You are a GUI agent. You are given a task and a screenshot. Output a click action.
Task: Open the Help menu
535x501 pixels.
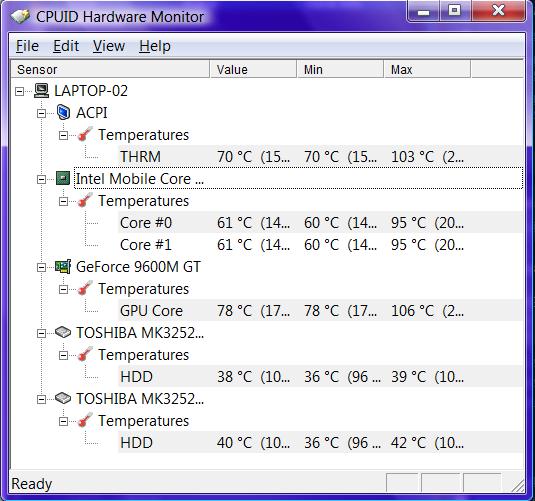(155, 46)
